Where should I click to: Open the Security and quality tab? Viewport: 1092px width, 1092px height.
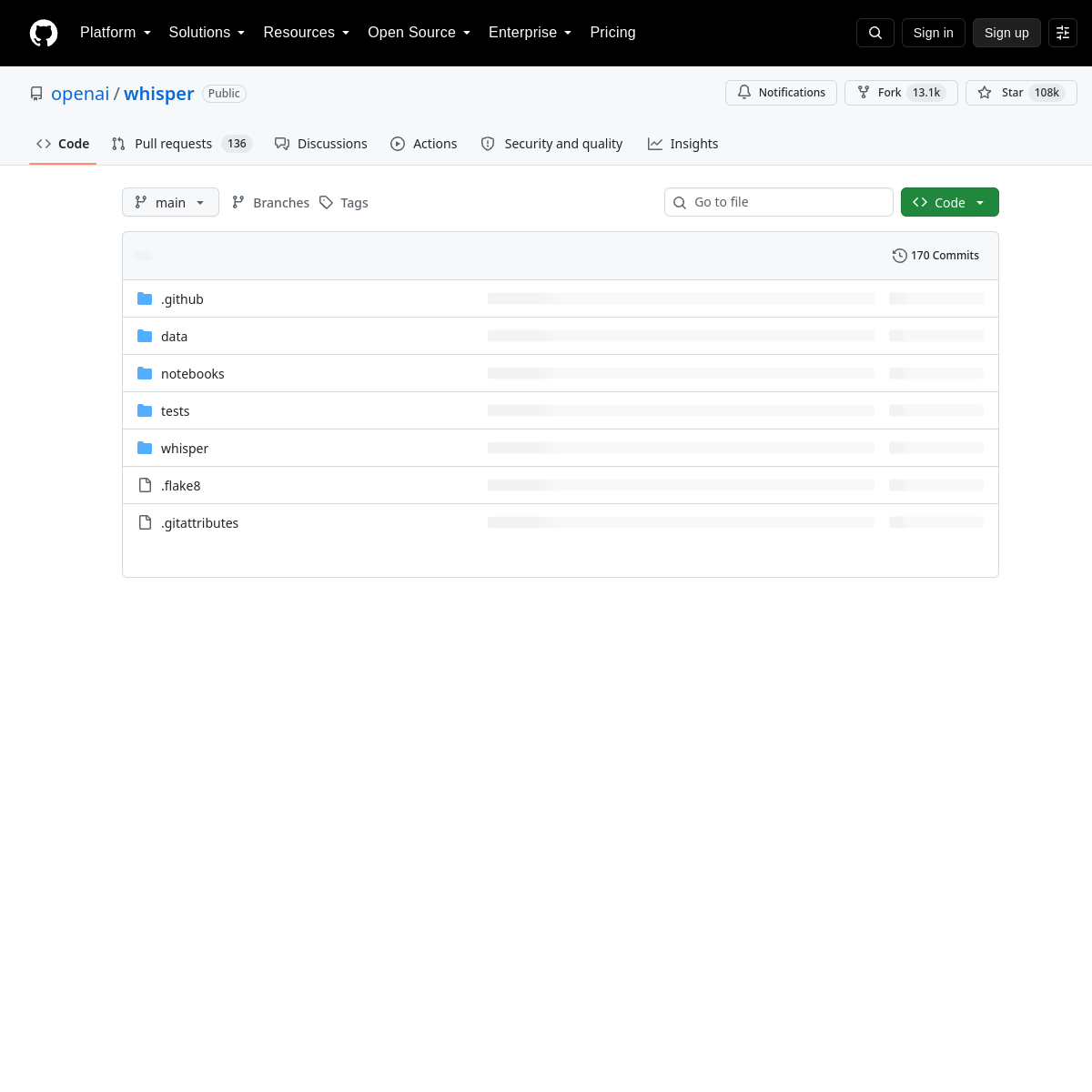551,144
